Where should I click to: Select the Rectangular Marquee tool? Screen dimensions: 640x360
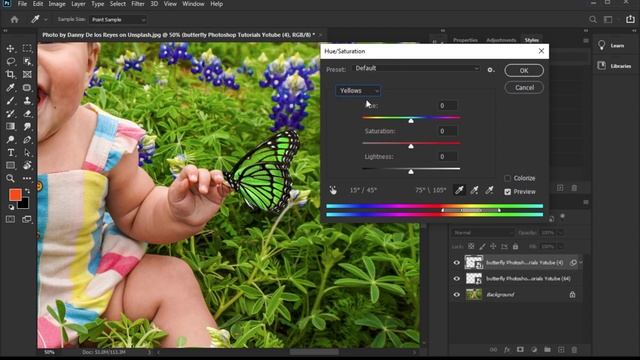coord(27,49)
